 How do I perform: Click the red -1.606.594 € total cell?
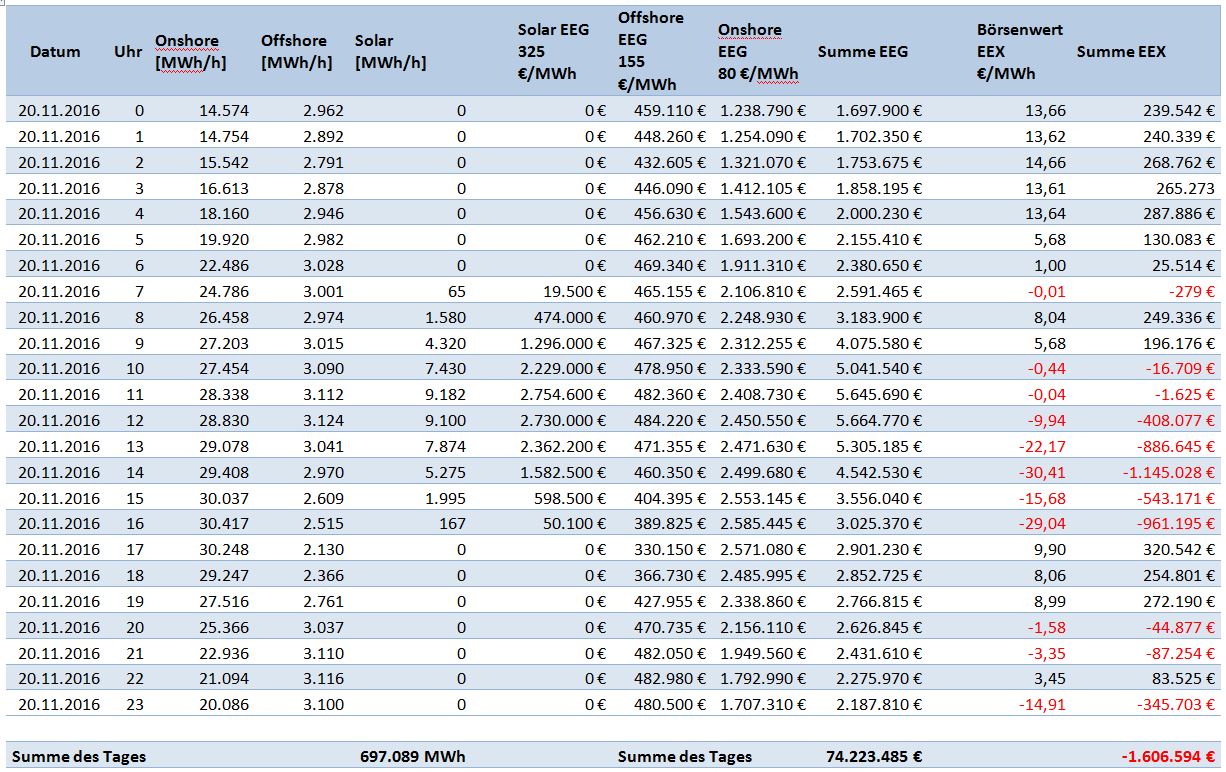tap(1168, 757)
